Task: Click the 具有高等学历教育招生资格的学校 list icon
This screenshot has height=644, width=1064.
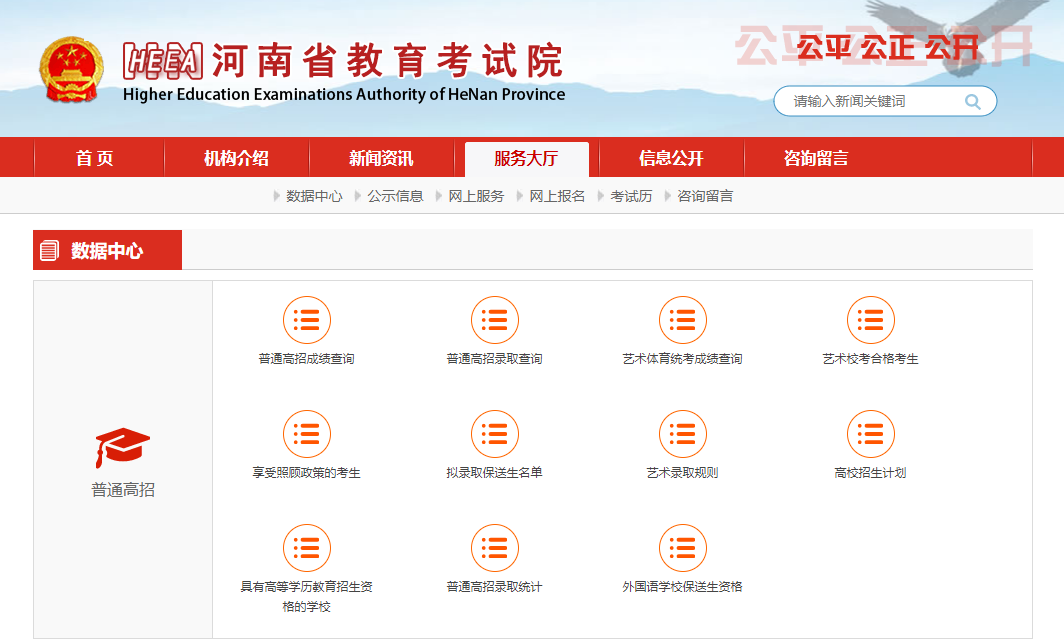Action: [307, 548]
